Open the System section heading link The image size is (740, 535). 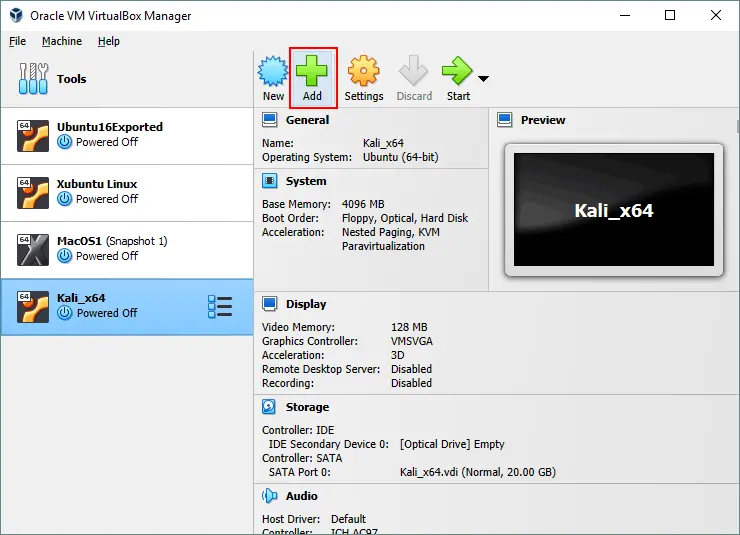tap(306, 181)
